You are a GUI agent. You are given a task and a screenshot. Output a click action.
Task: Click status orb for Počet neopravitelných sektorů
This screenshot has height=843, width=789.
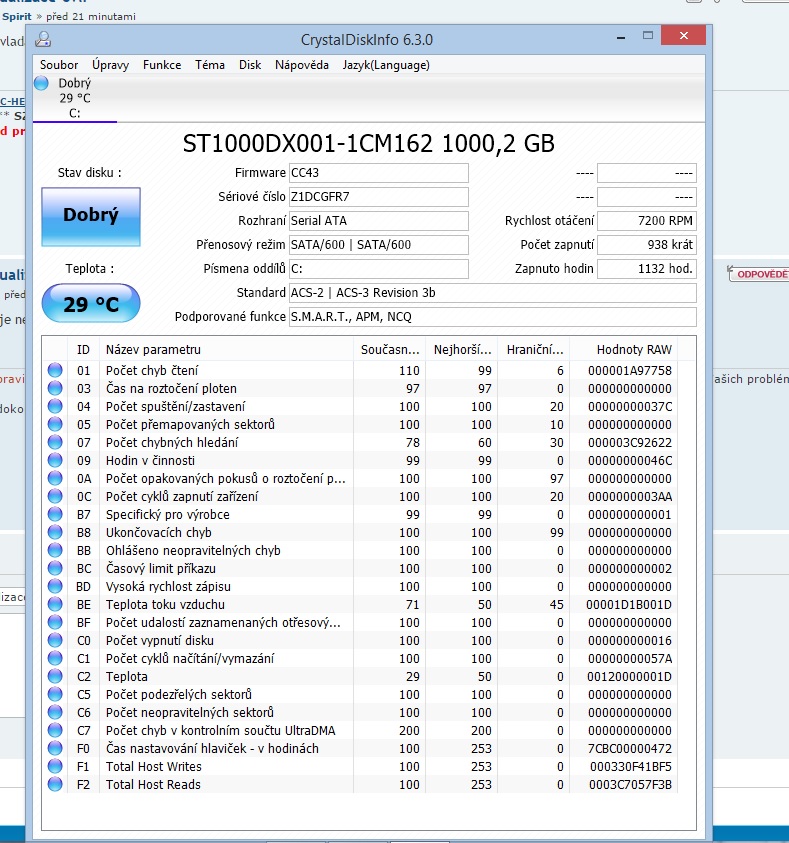point(55,712)
